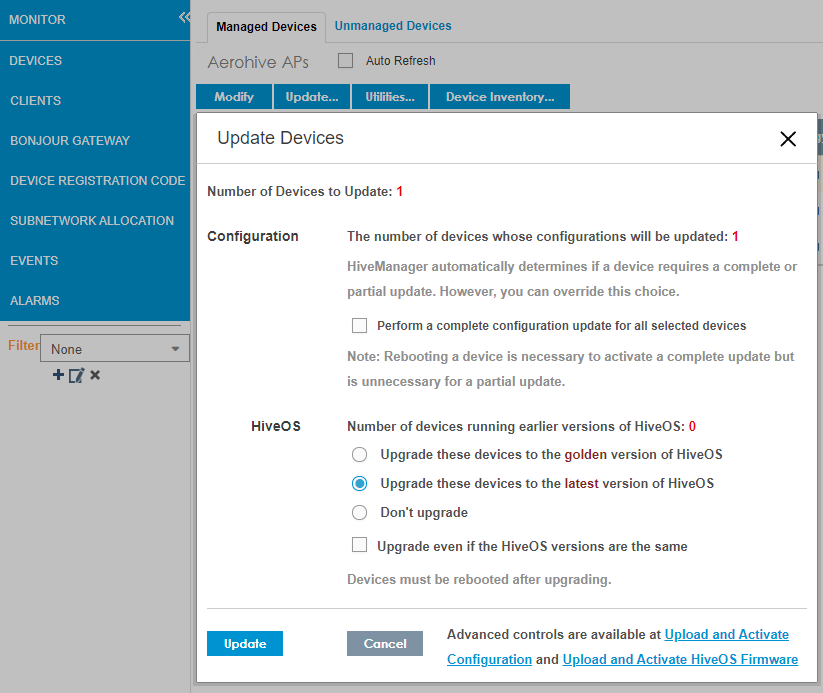
Task: Select Don't upgrade radio option
Action: pyautogui.click(x=360, y=512)
